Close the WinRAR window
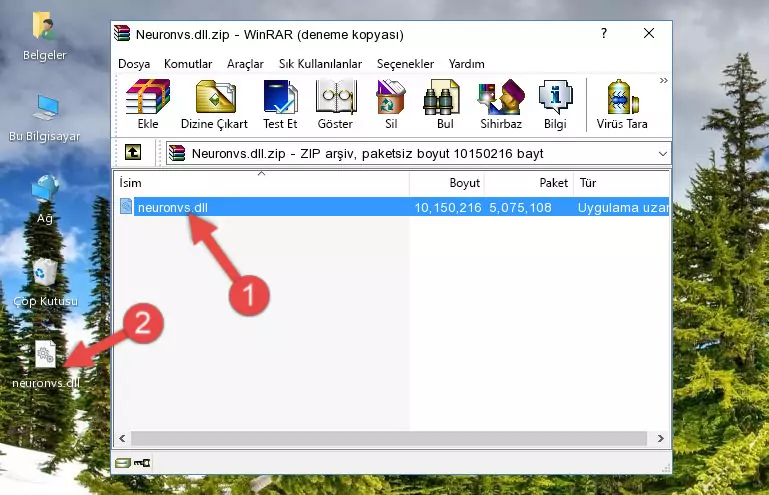 [649, 33]
